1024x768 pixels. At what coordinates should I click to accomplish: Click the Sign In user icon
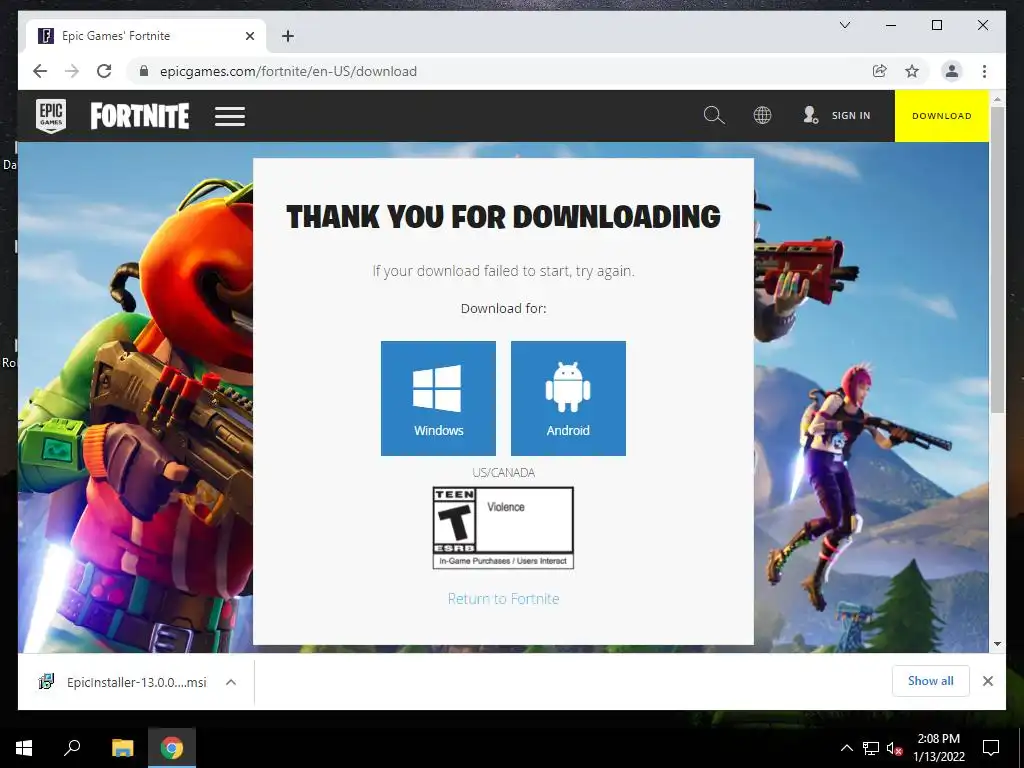(810, 116)
